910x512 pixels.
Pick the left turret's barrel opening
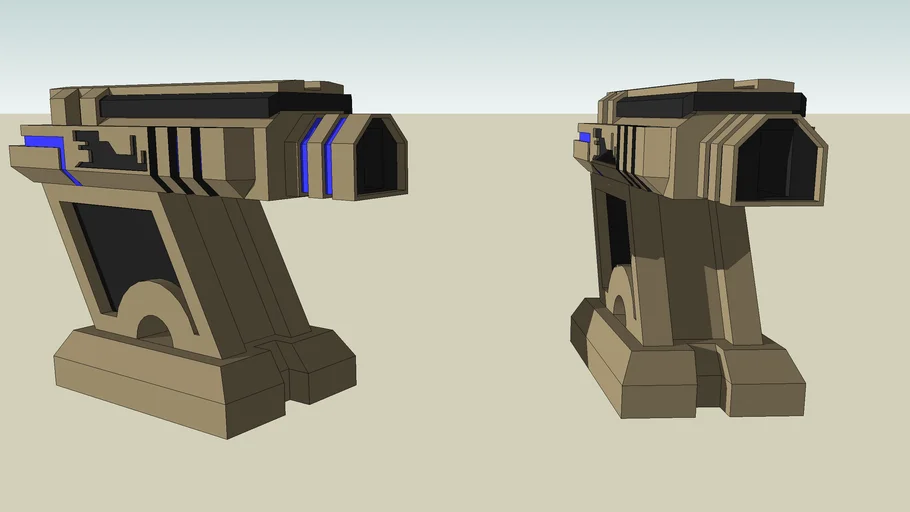click(380, 157)
